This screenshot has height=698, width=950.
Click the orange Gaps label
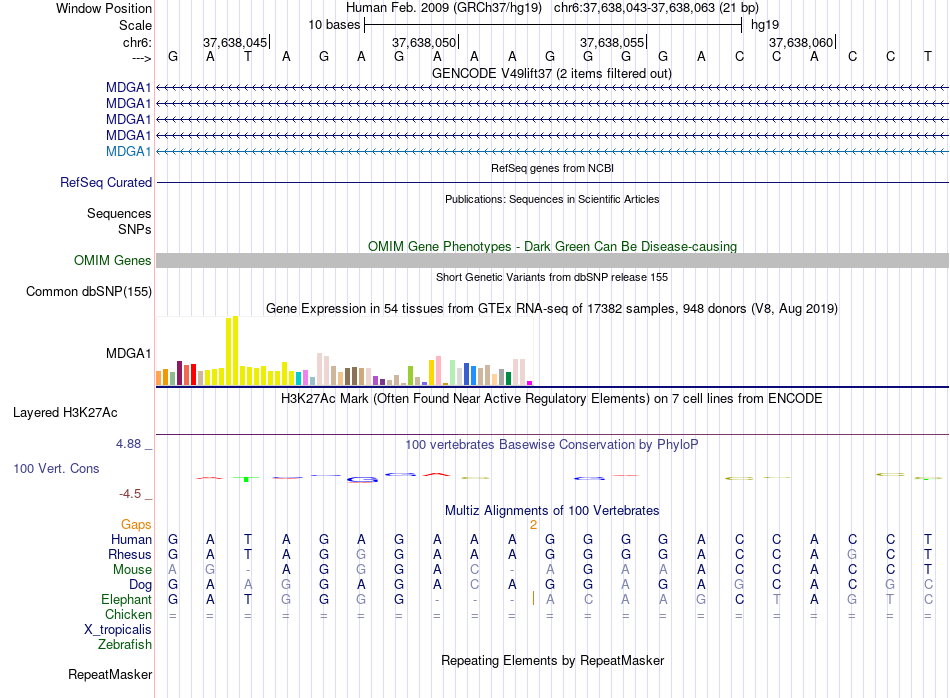(x=136, y=525)
